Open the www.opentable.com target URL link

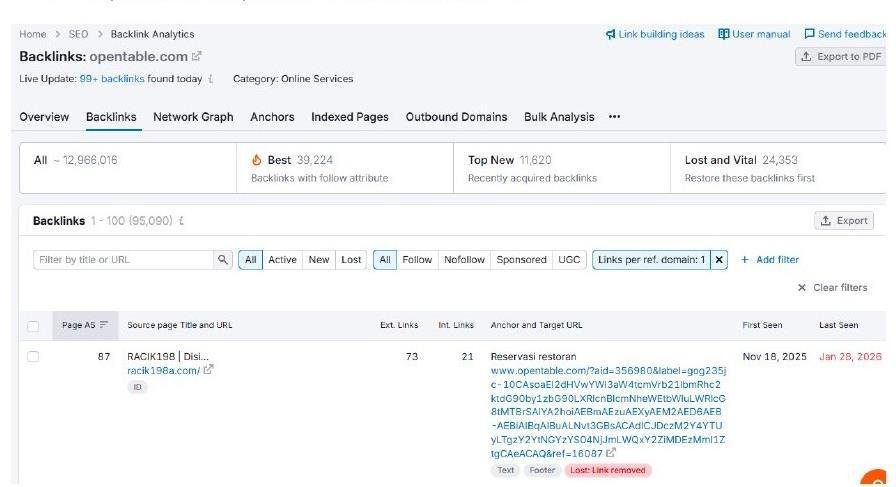pyautogui.click(x=608, y=412)
